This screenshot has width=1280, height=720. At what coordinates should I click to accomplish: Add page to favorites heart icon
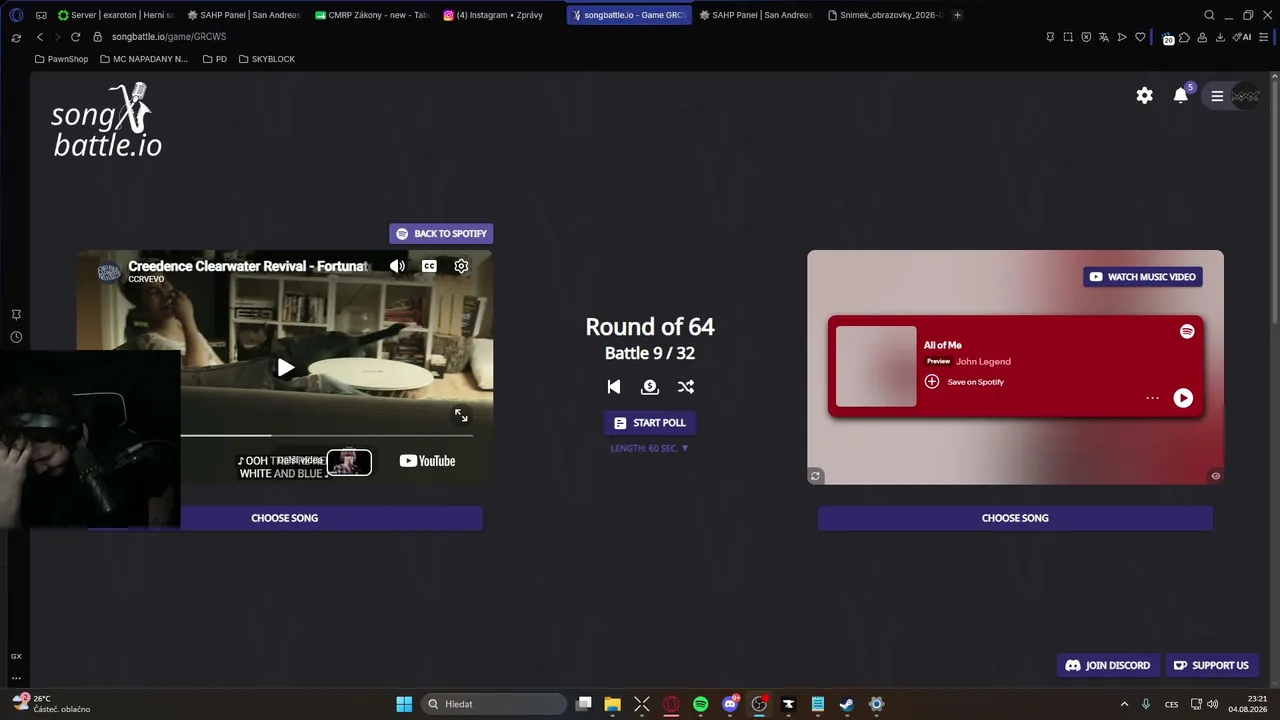[1140, 37]
